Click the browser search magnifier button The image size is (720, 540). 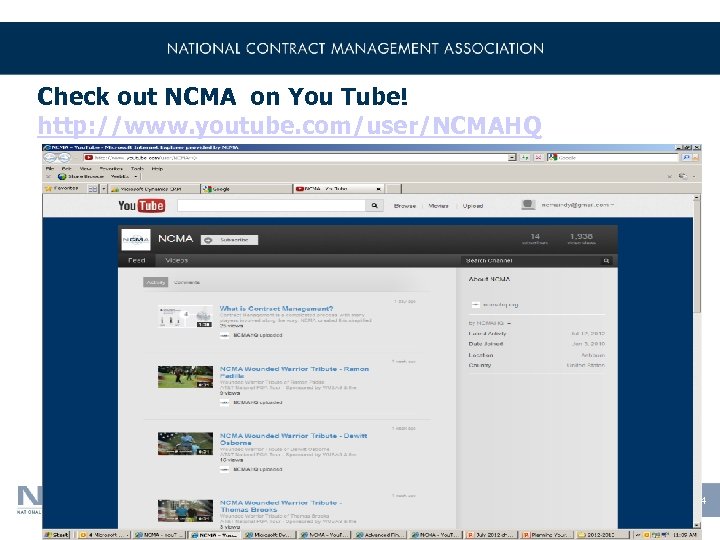tap(686, 158)
